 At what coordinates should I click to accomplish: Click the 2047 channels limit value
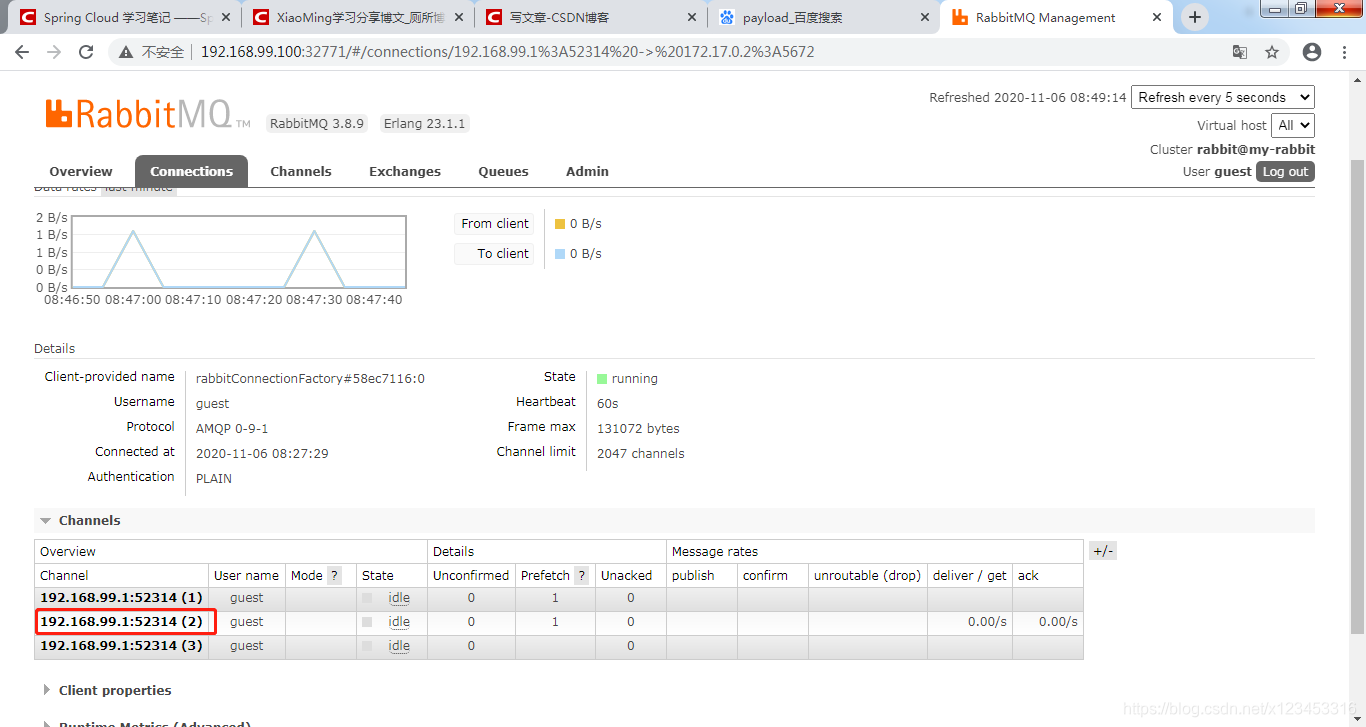(x=641, y=454)
